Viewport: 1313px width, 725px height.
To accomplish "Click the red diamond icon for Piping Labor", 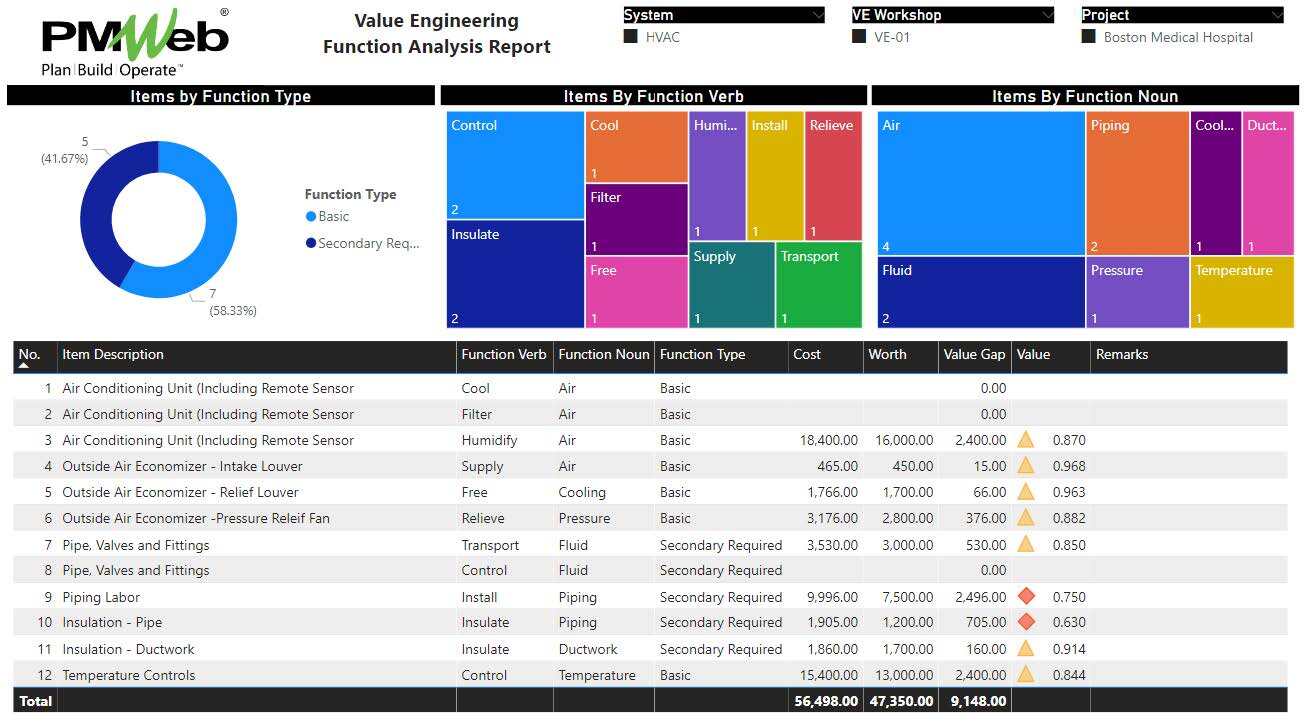I will click(1026, 597).
